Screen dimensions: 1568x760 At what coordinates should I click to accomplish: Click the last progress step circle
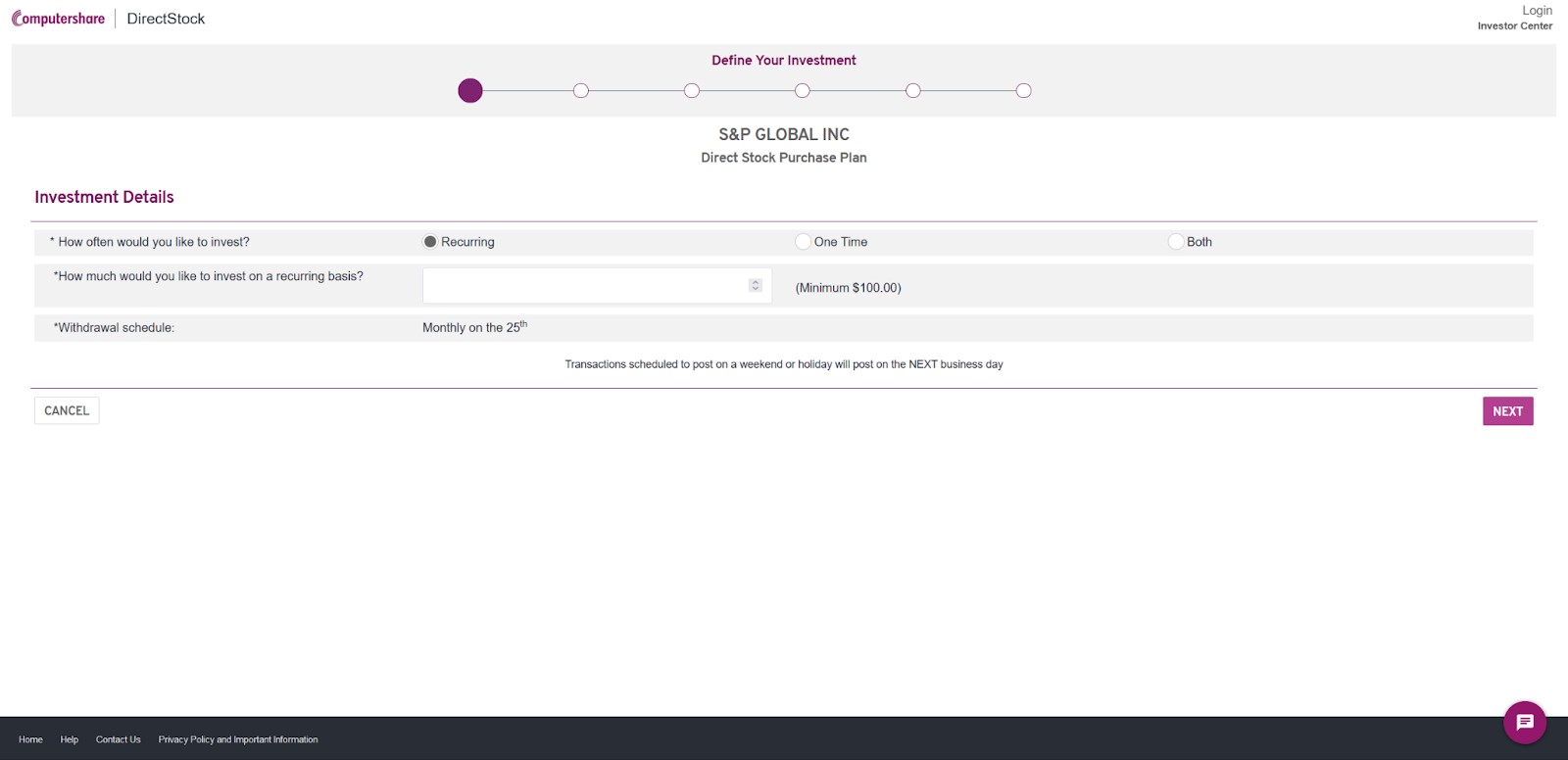pos(1024,91)
